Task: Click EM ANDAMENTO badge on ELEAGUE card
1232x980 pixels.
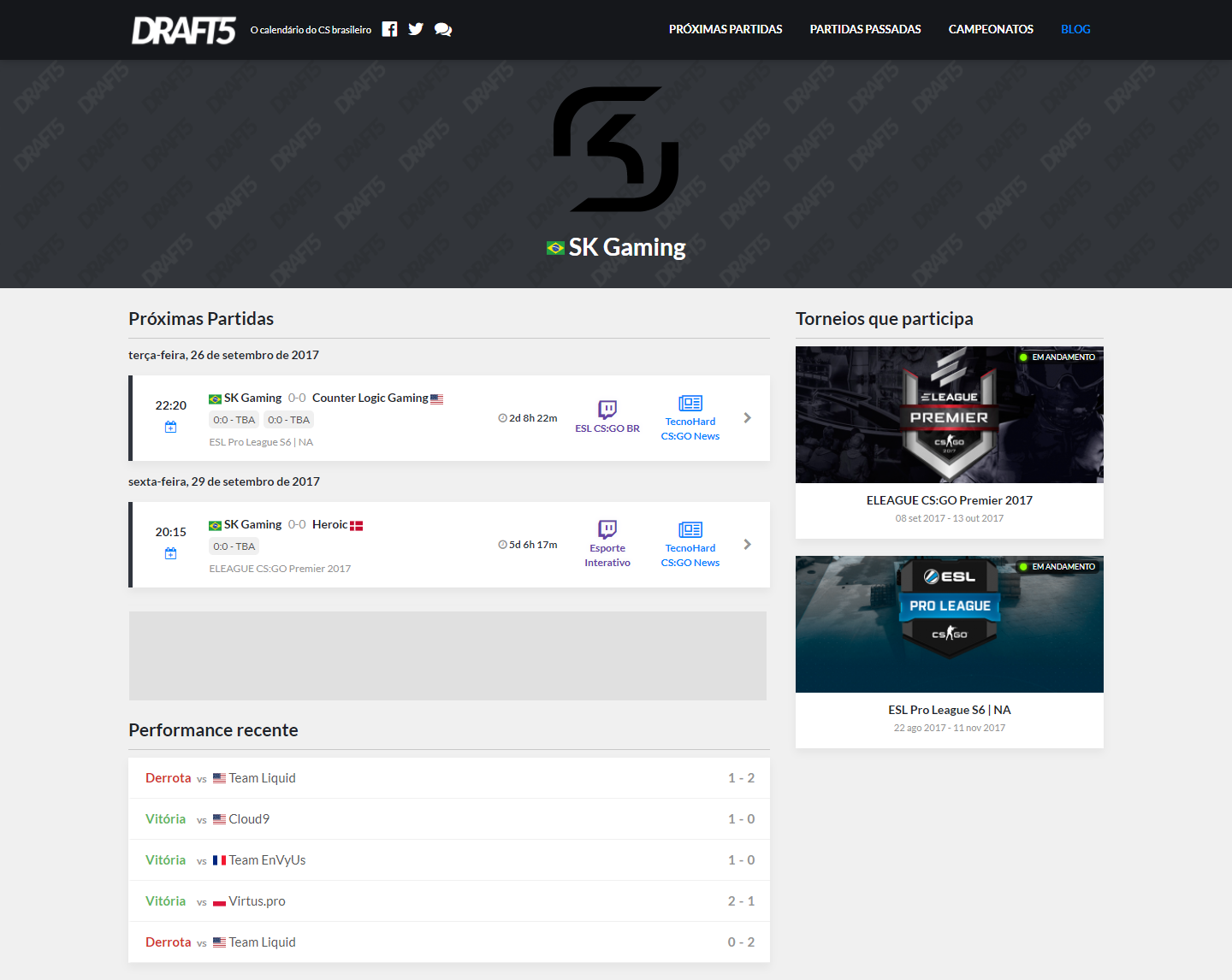Action: (x=1057, y=357)
